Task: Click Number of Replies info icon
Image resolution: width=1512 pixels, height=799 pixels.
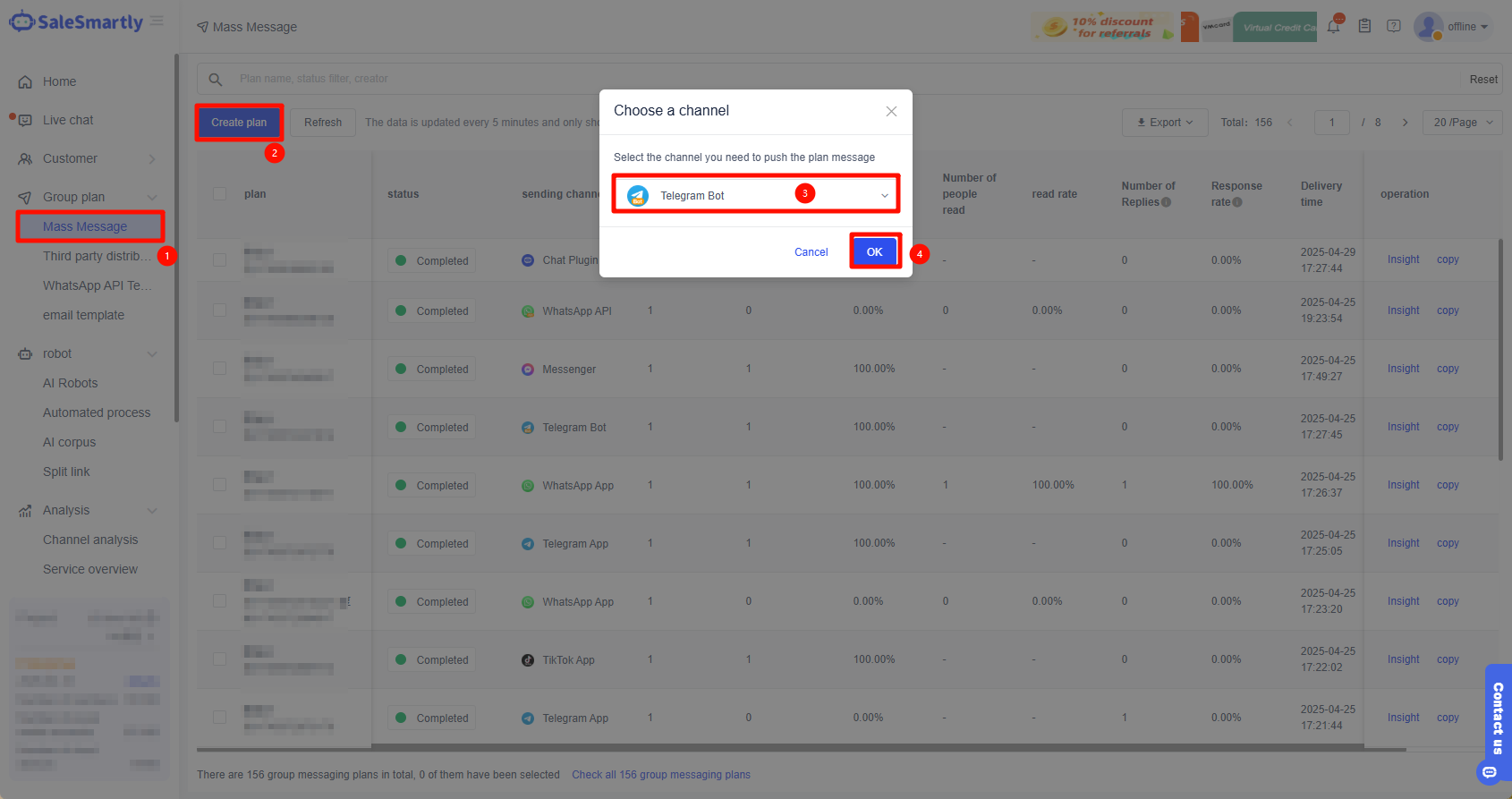Action: 1166,202
